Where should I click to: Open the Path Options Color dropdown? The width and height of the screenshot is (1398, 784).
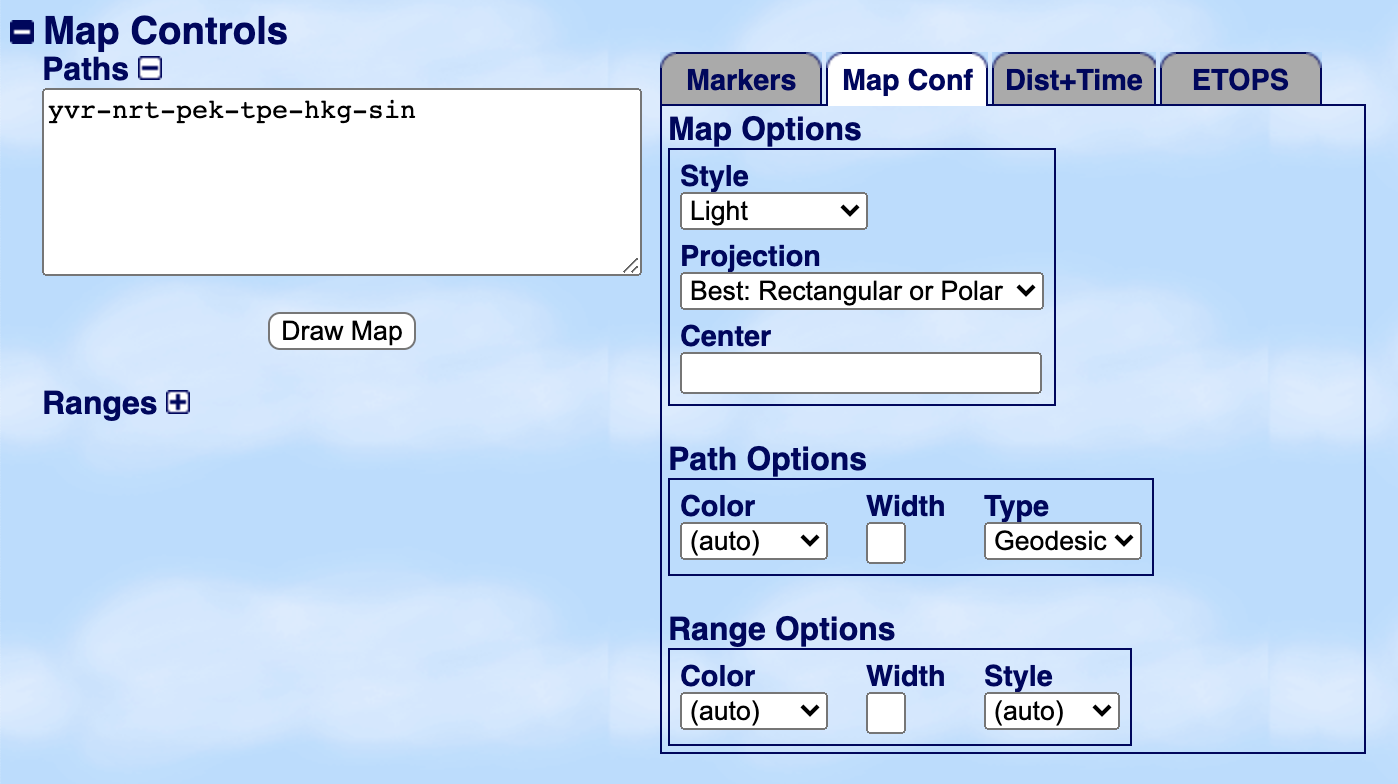click(x=753, y=542)
